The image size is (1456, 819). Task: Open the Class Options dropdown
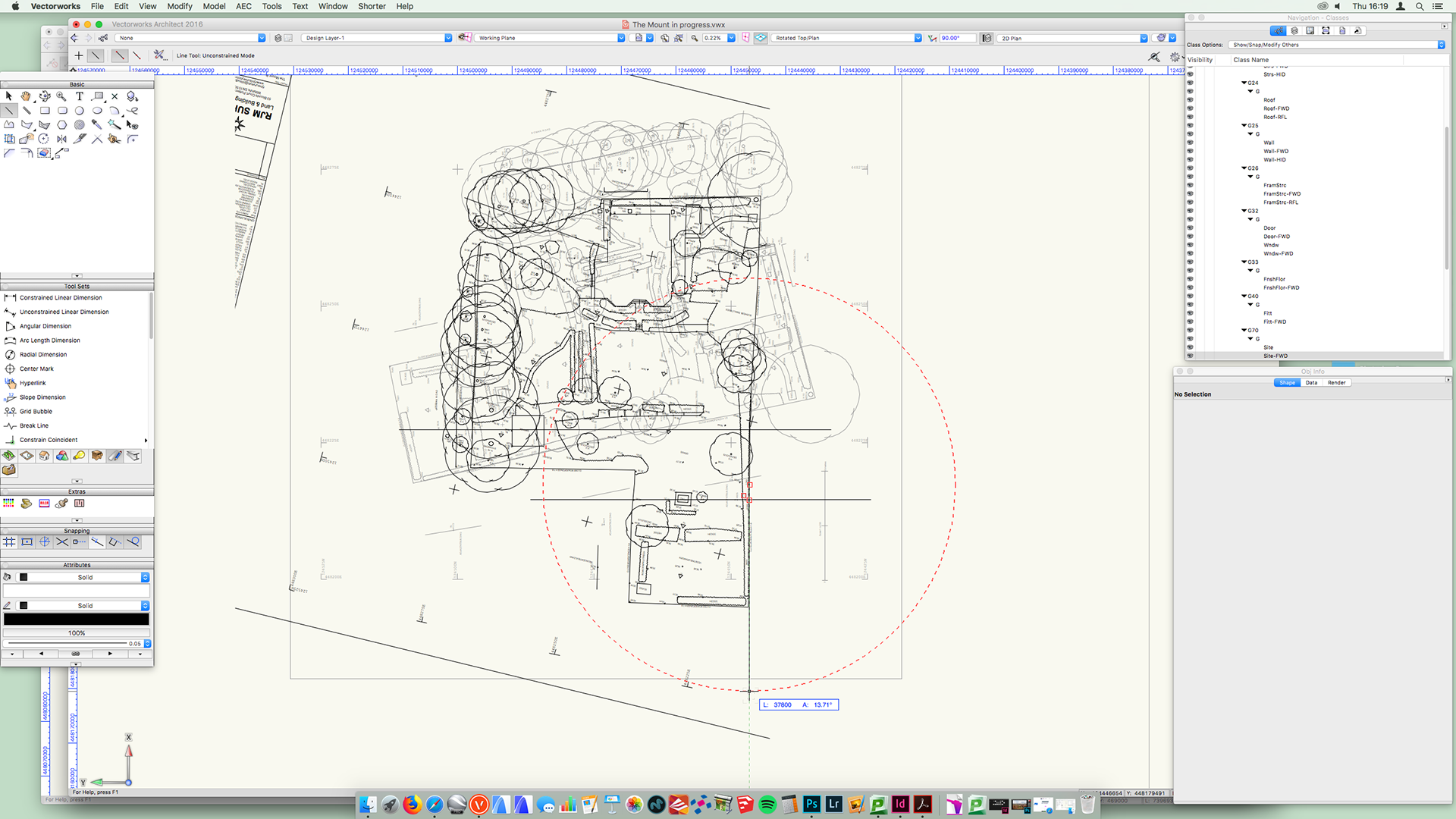[1337, 45]
